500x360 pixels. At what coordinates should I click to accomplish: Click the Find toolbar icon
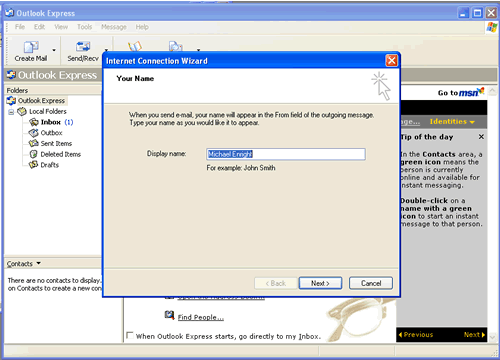175,46
